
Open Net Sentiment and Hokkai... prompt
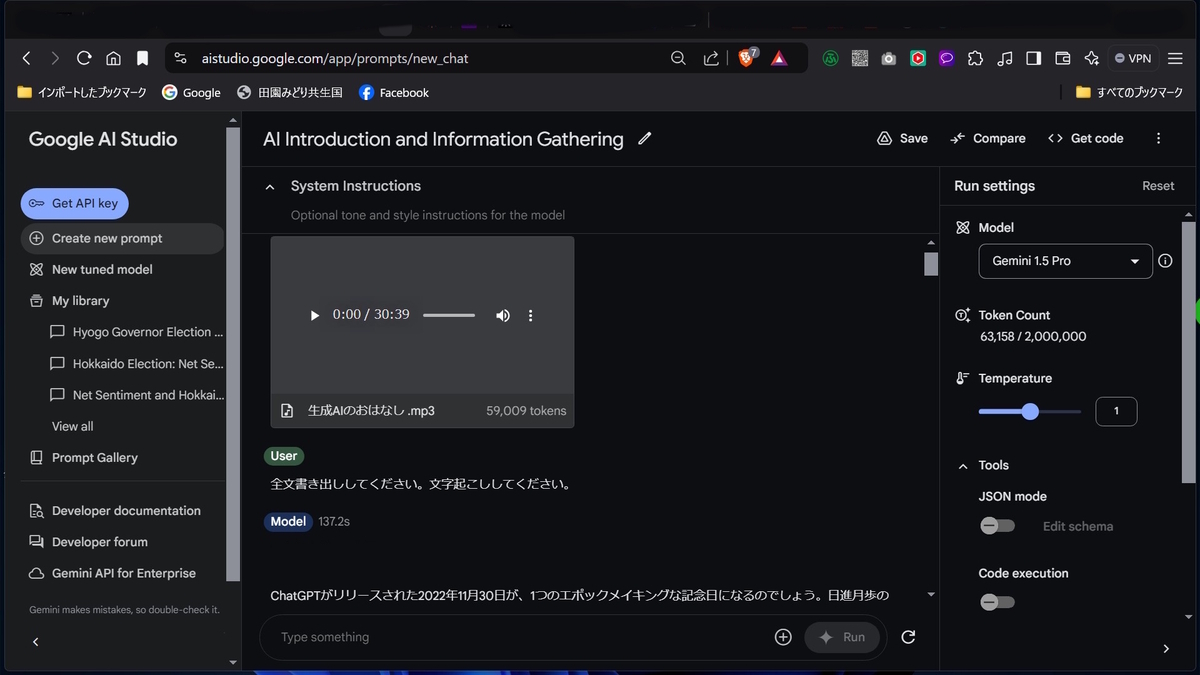pos(137,395)
